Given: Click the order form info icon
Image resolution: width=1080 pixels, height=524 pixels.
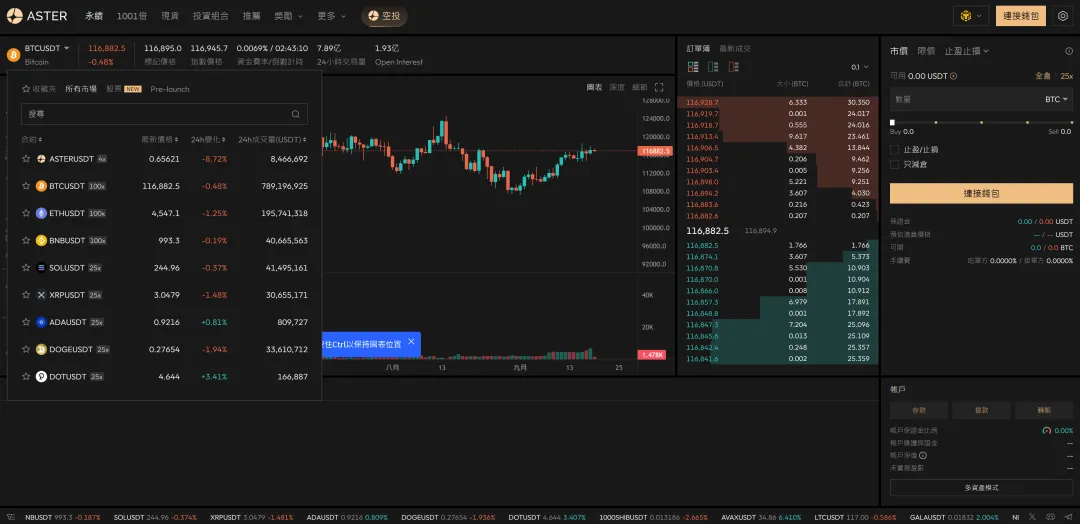Looking at the screenshot, I should tap(1069, 51).
